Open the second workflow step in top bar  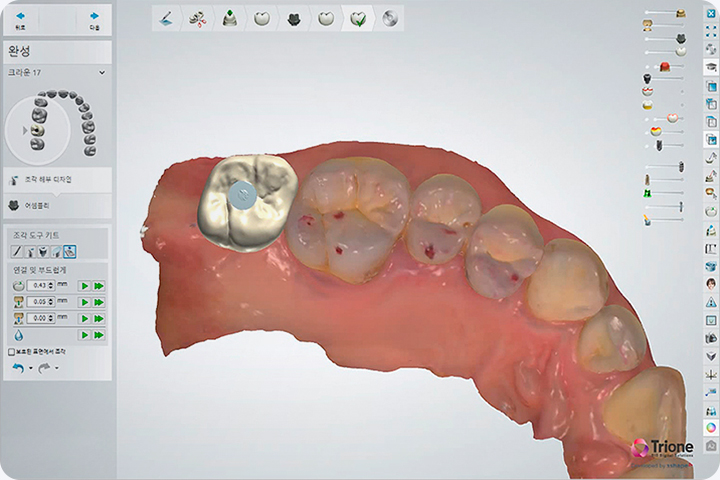[x=198, y=19]
